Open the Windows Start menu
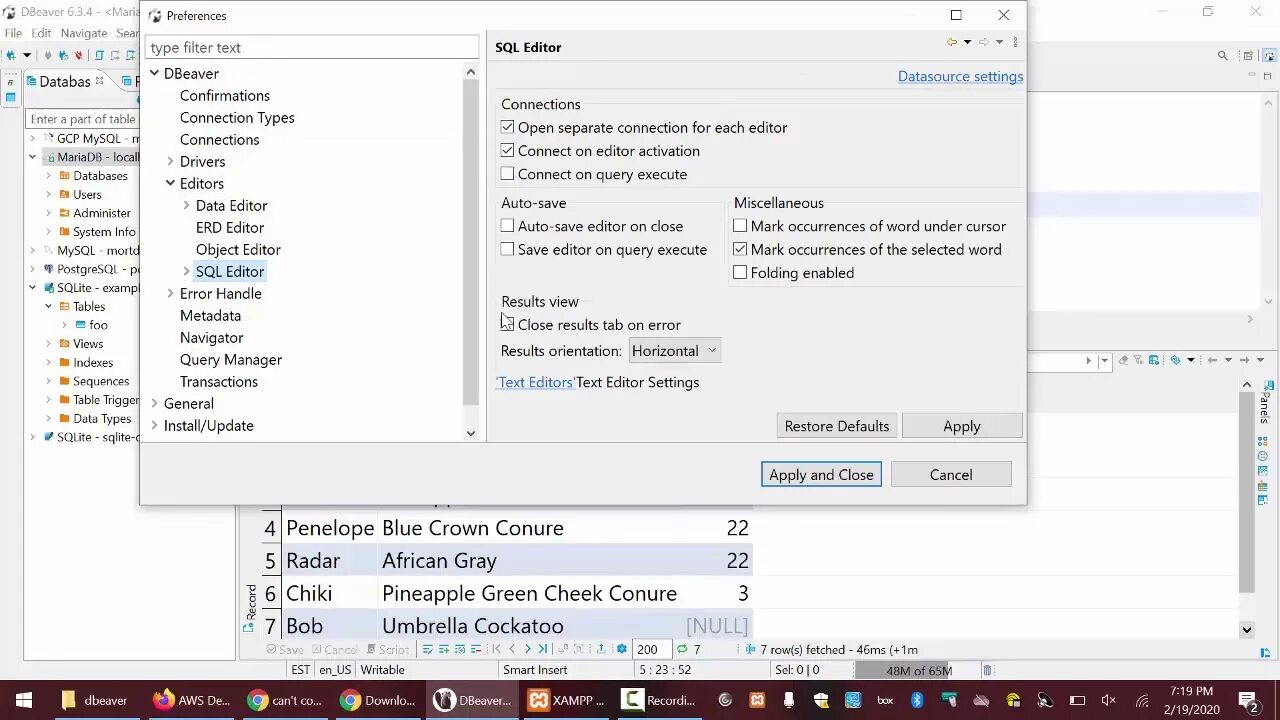Viewport: 1280px width, 720px height. point(24,700)
